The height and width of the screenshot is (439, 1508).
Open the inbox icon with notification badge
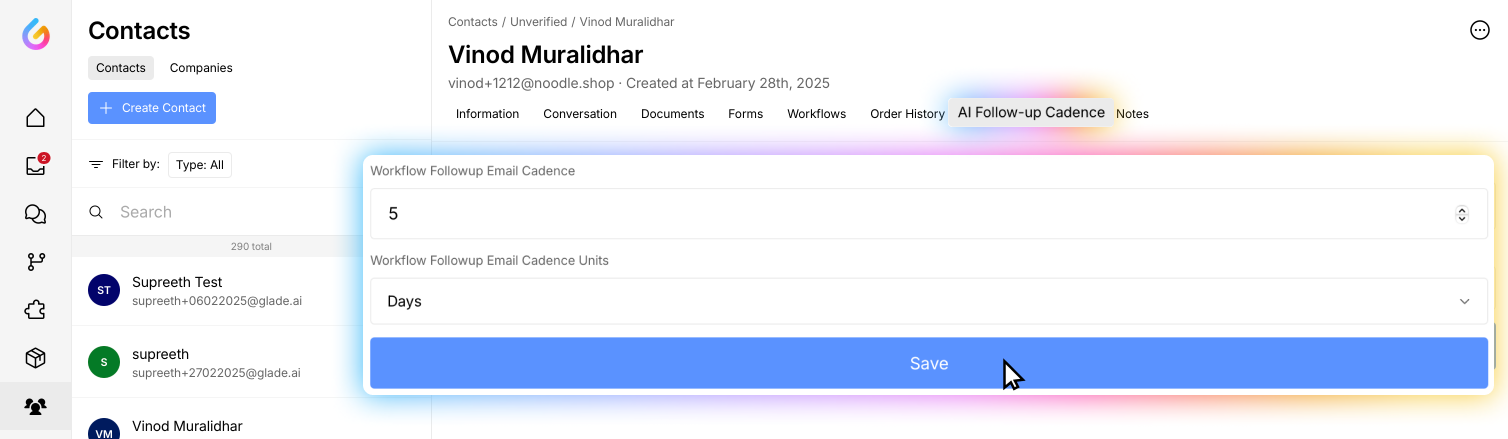36,166
